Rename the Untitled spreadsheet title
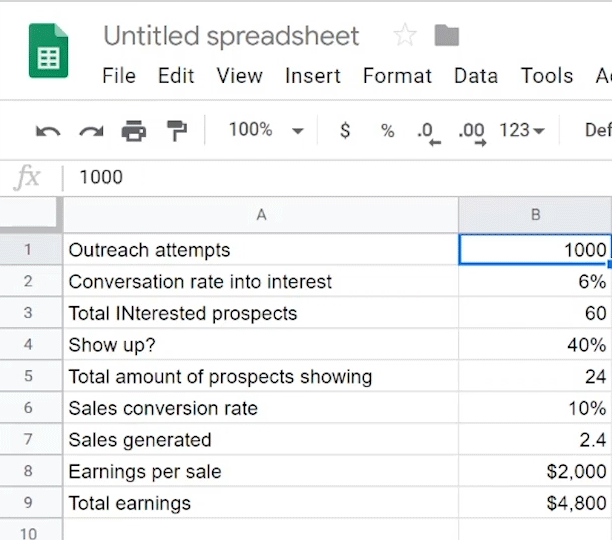Image resolution: width=612 pixels, height=540 pixels. pyautogui.click(x=231, y=37)
